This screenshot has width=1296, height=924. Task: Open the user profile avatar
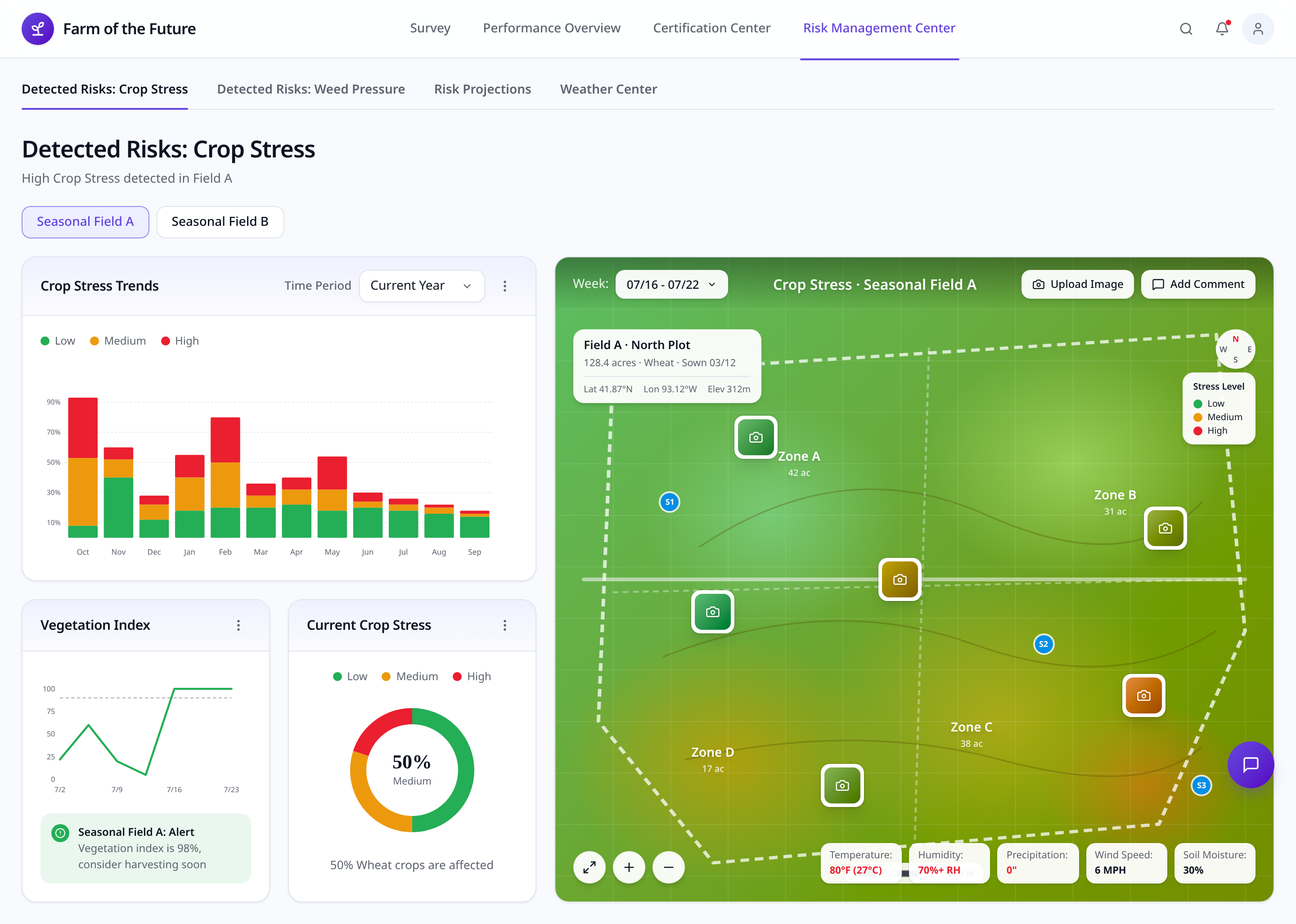1258,28
